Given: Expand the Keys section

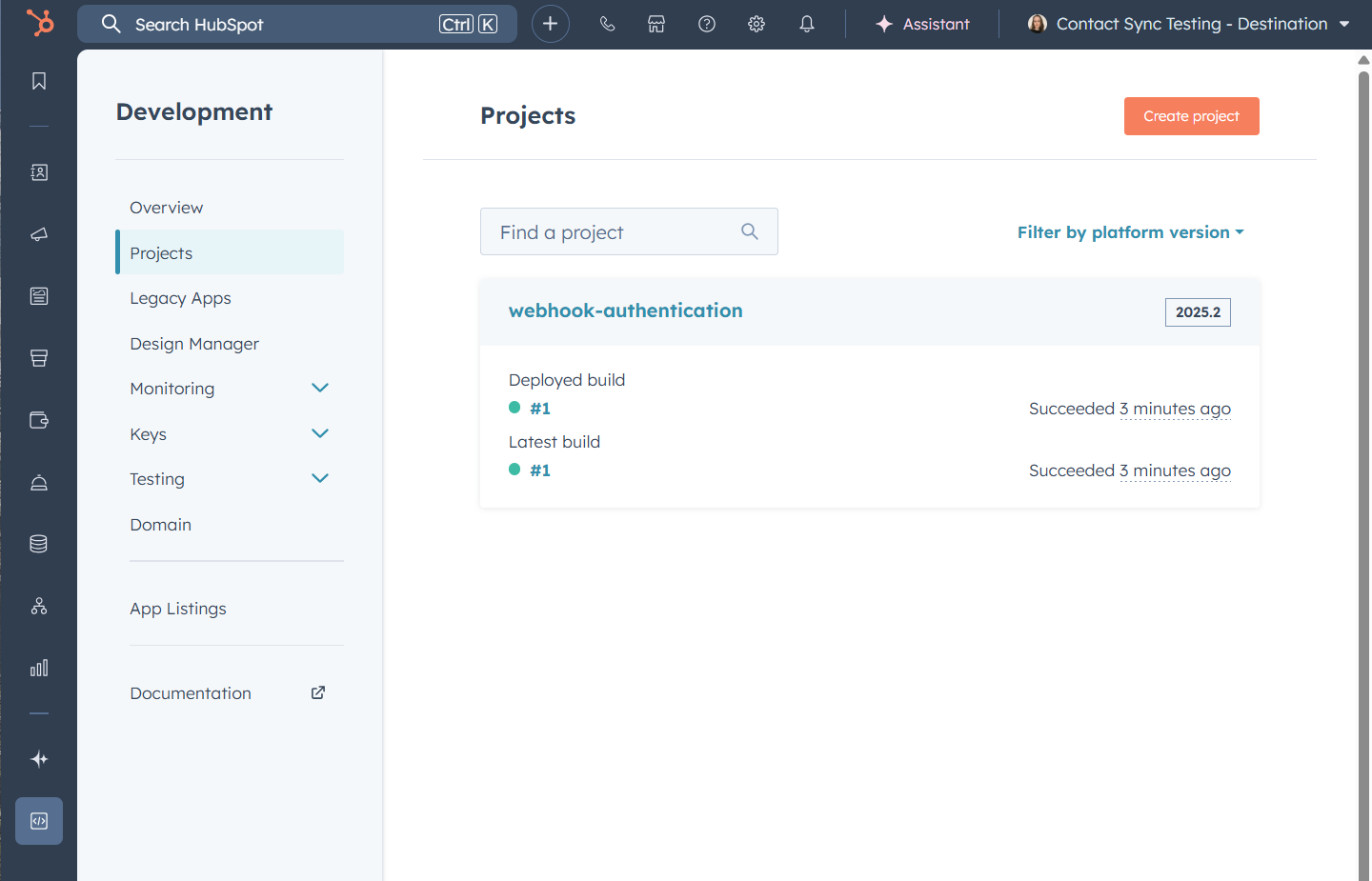Looking at the screenshot, I should [x=320, y=433].
